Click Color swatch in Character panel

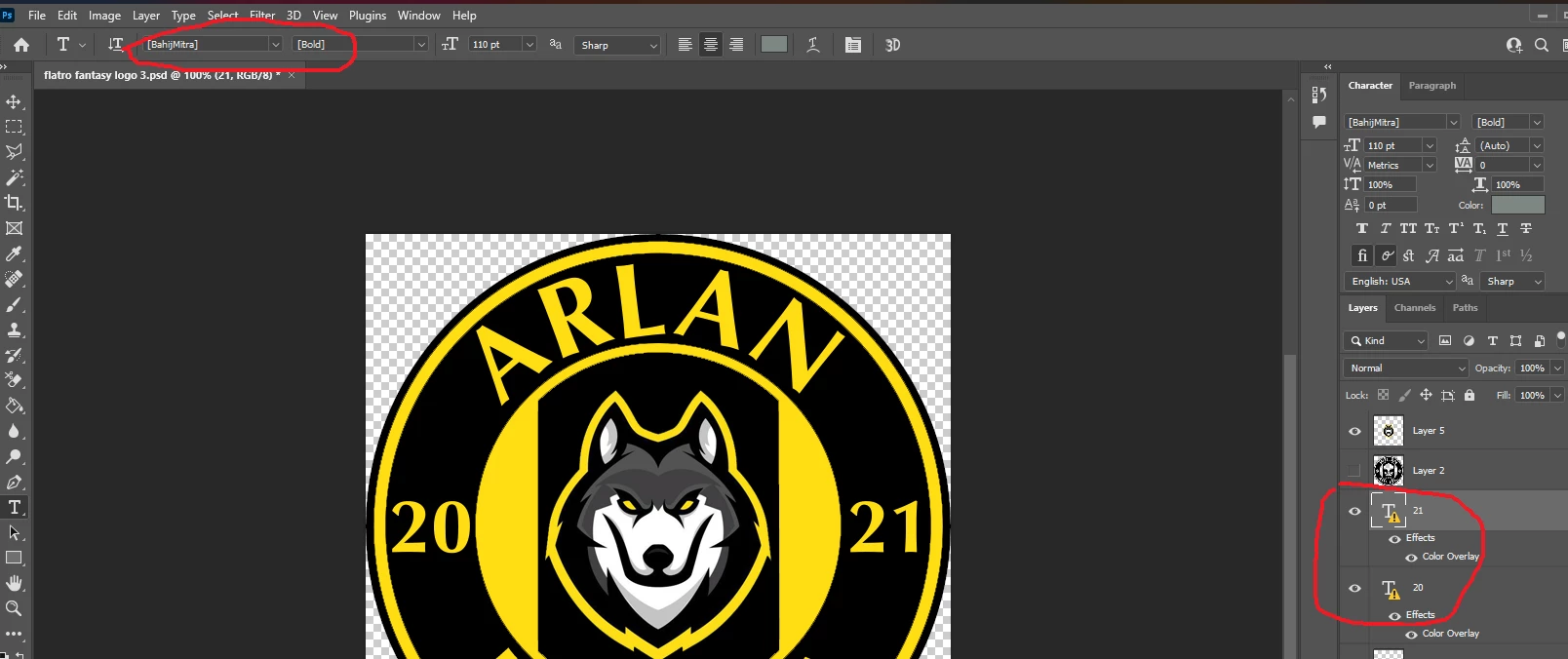(1517, 205)
